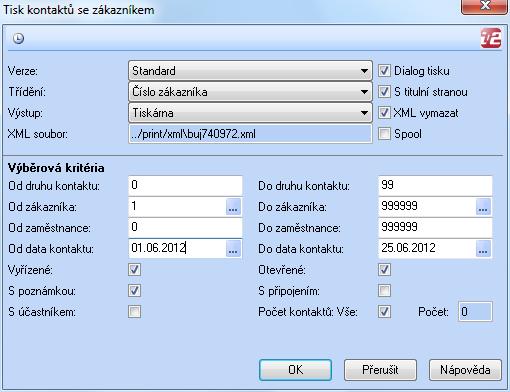Open the Verze dropdown showing Standard

(250, 71)
